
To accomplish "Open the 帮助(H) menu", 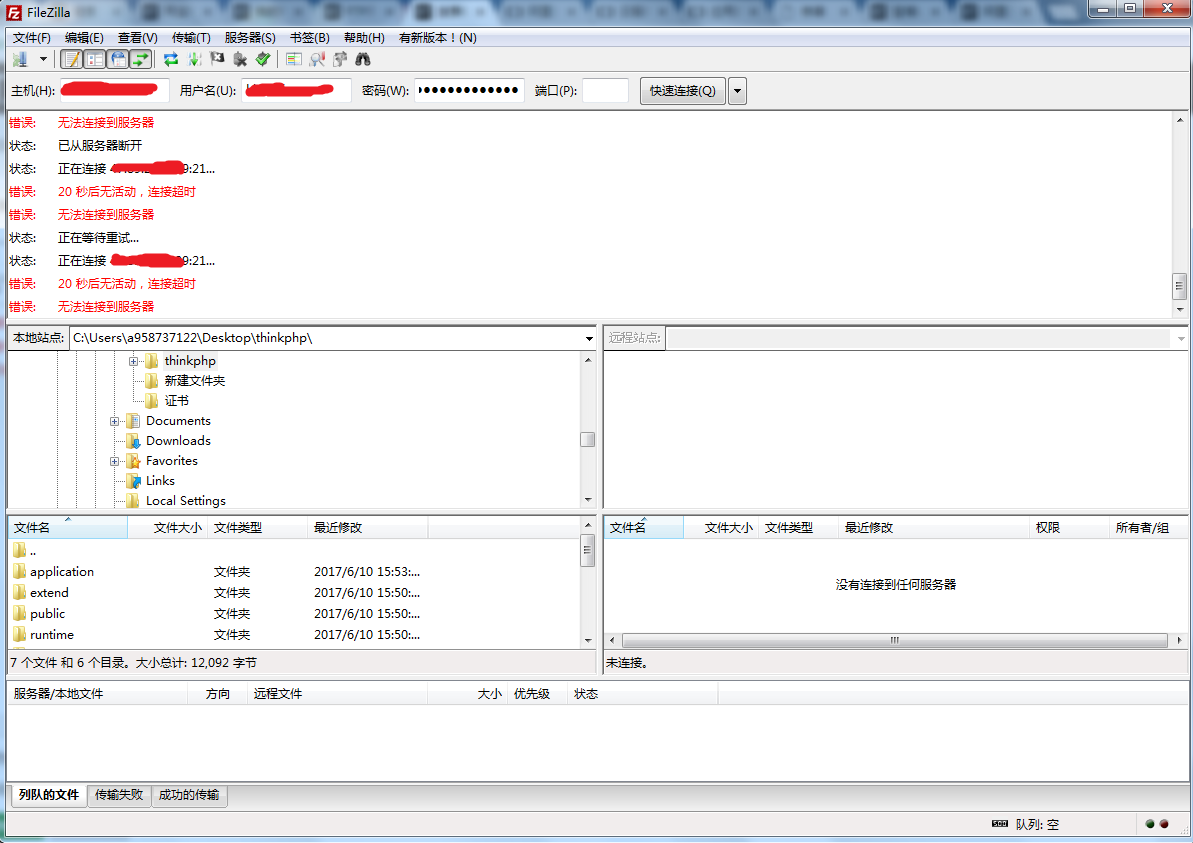I will [x=364, y=38].
